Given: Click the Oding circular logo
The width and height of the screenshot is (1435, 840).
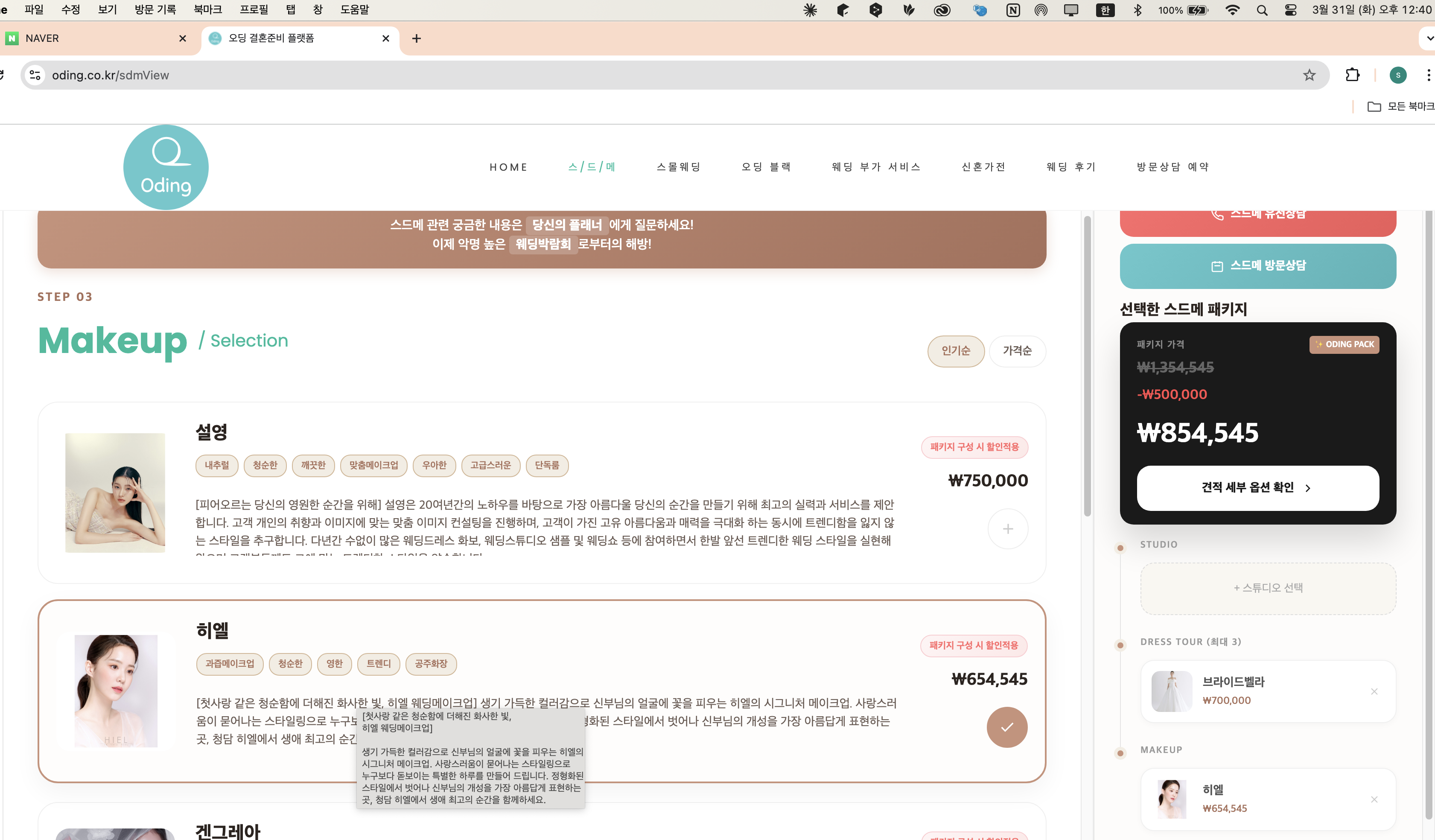Looking at the screenshot, I should point(166,167).
